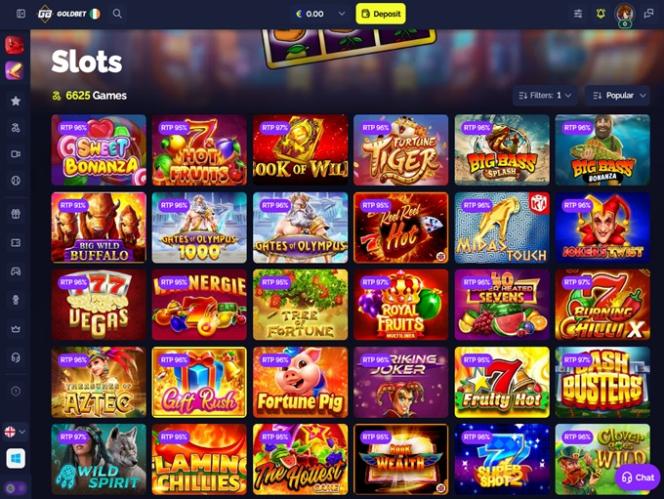Click the notification bell icon

[x=600, y=14]
